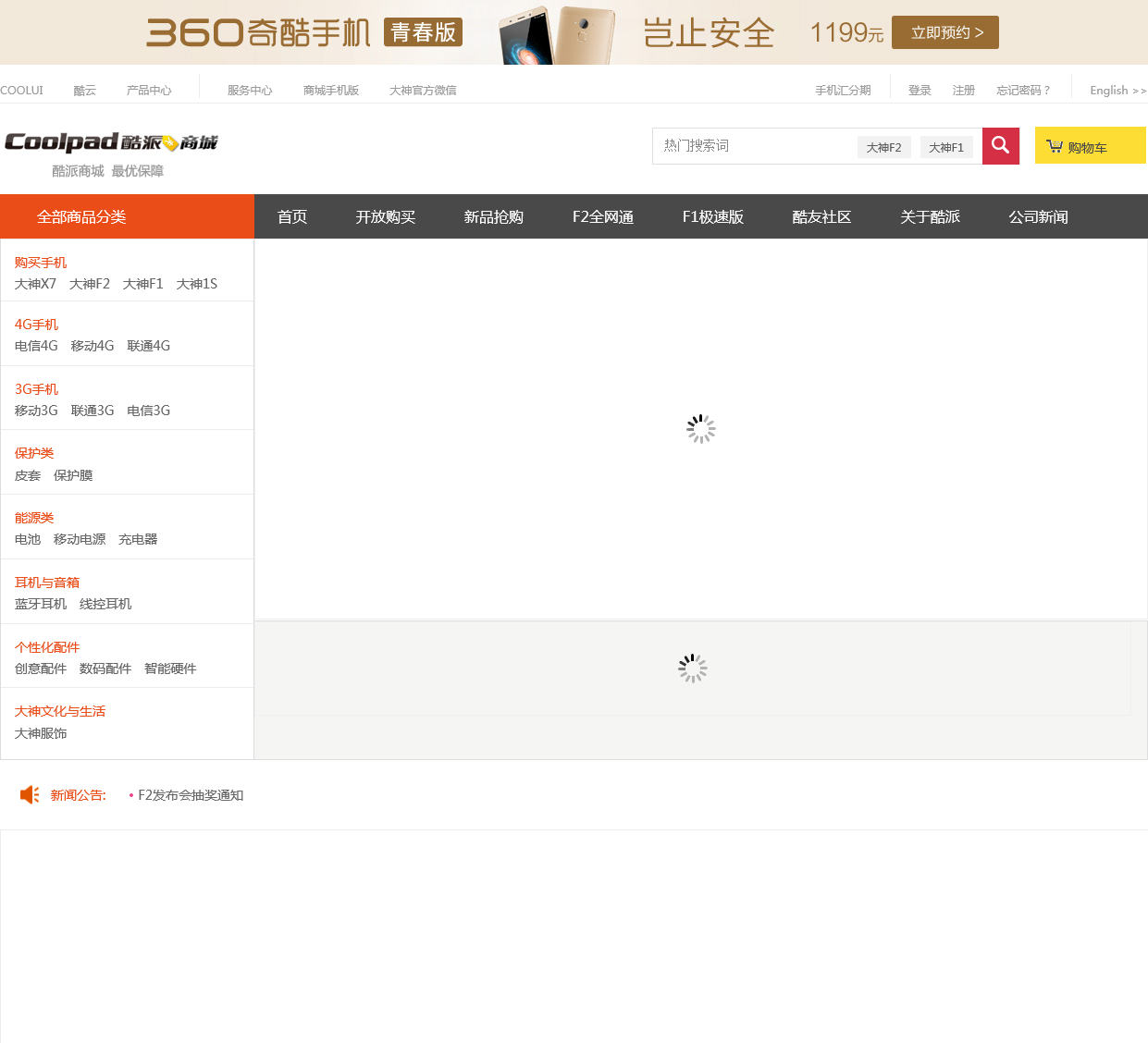Image resolution: width=1148 pixels, height=1043 pixels.
Task: Click the 手机汇分期 link
Action: (843, 90)
